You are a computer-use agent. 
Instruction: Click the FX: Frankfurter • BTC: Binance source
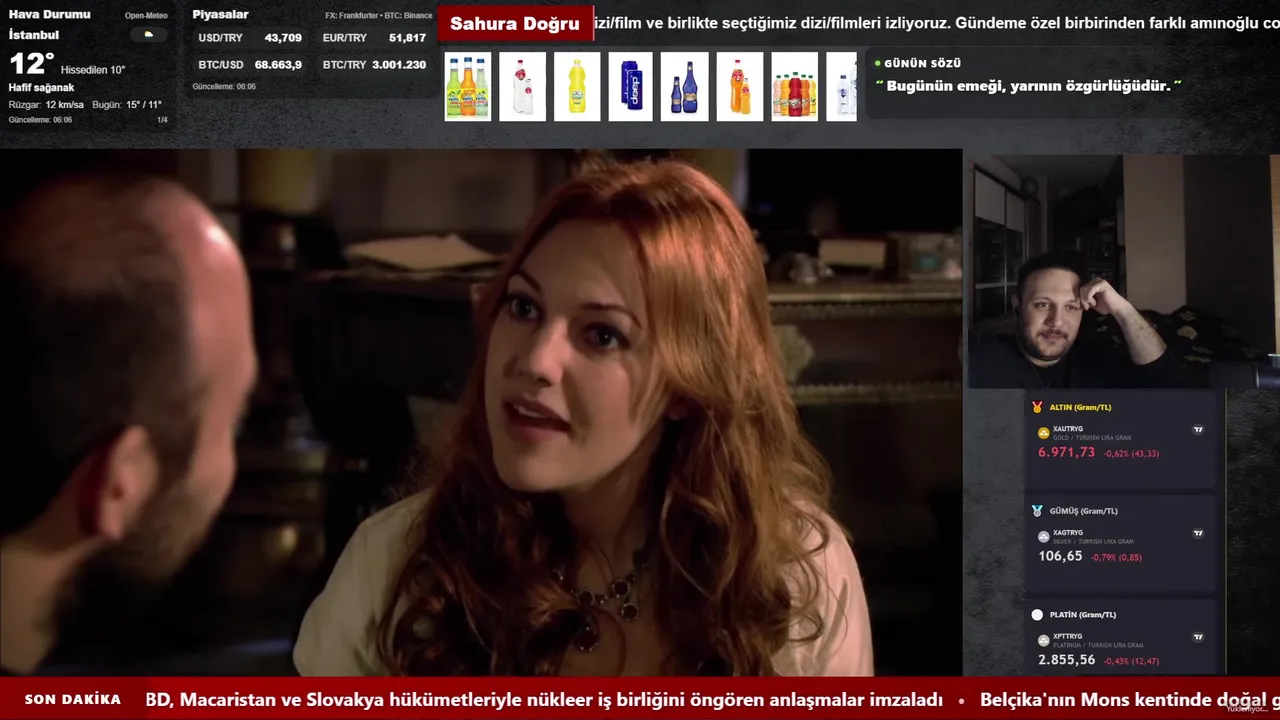(x=379, y=16)
